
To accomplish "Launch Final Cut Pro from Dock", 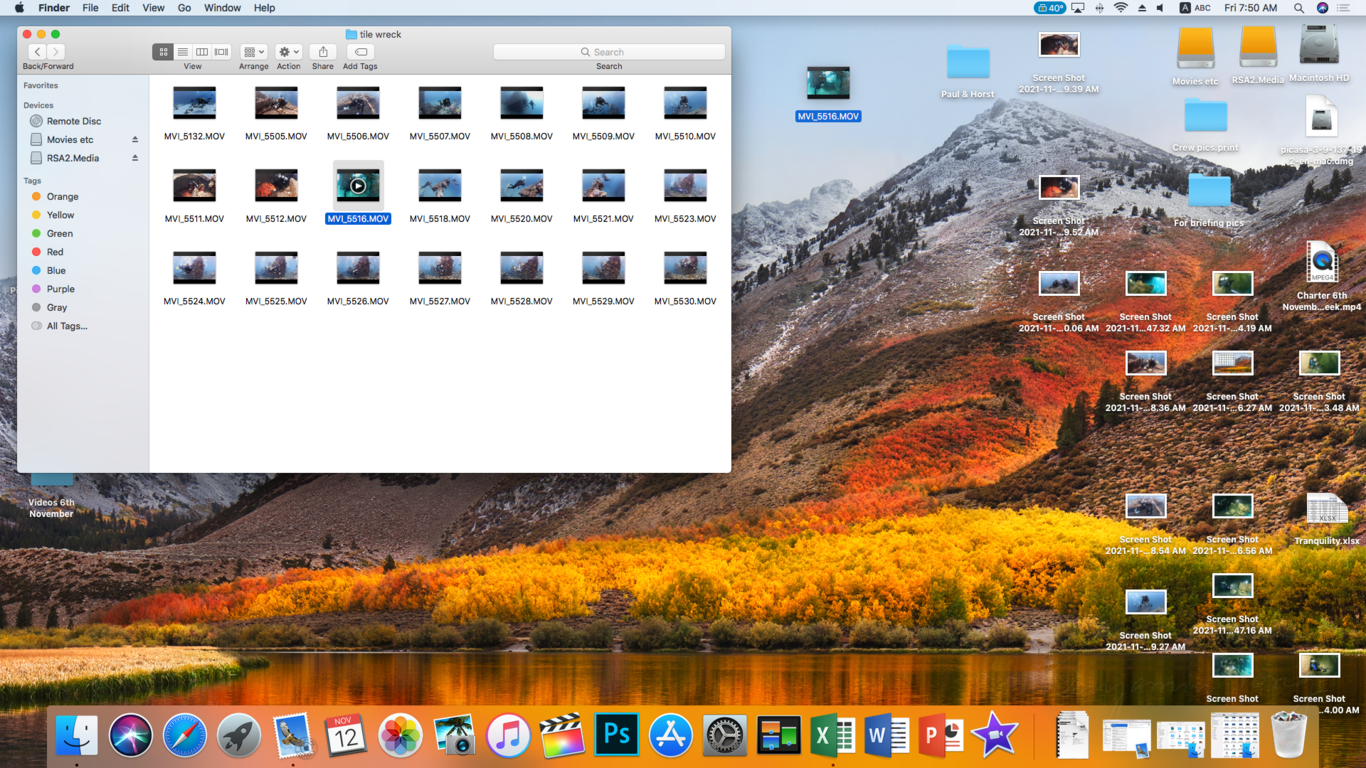I will [562, 737].
